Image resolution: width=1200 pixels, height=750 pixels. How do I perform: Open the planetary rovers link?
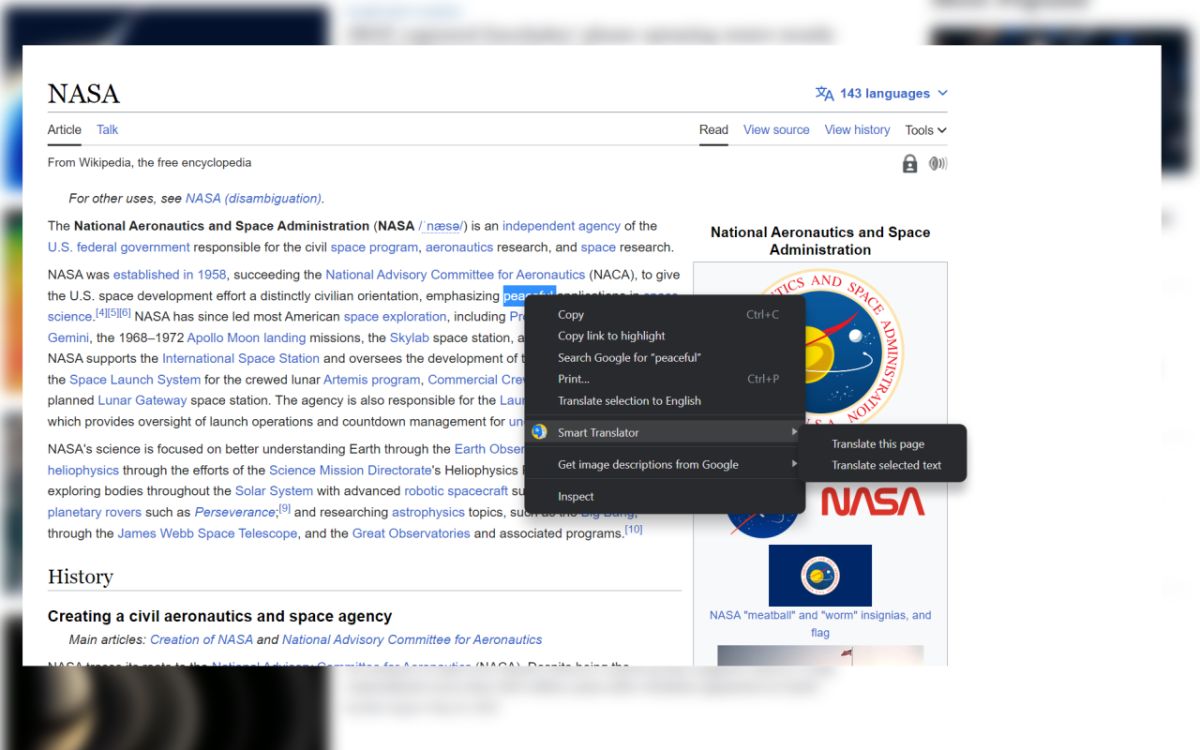coord(95,512)
